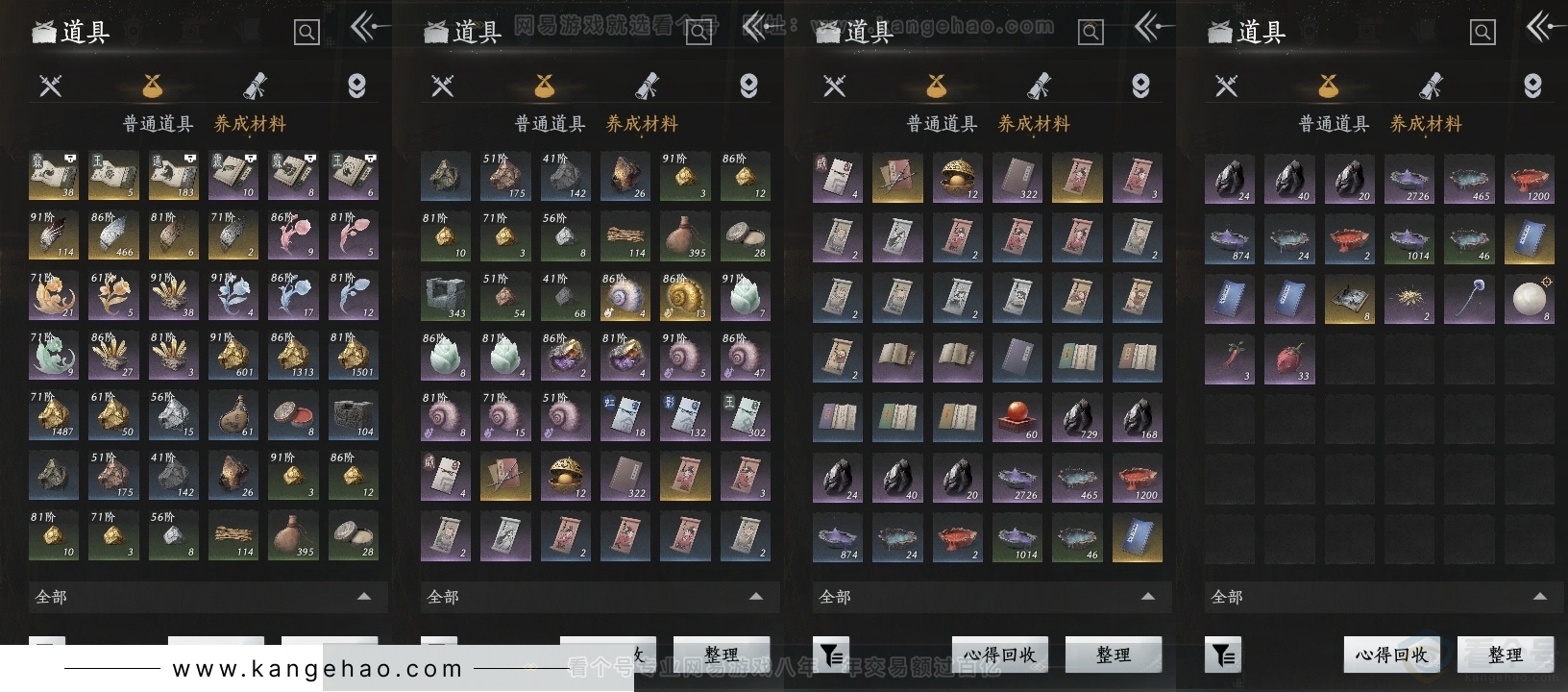Select scroll category icon in fourth panel

click(1431, 86)
